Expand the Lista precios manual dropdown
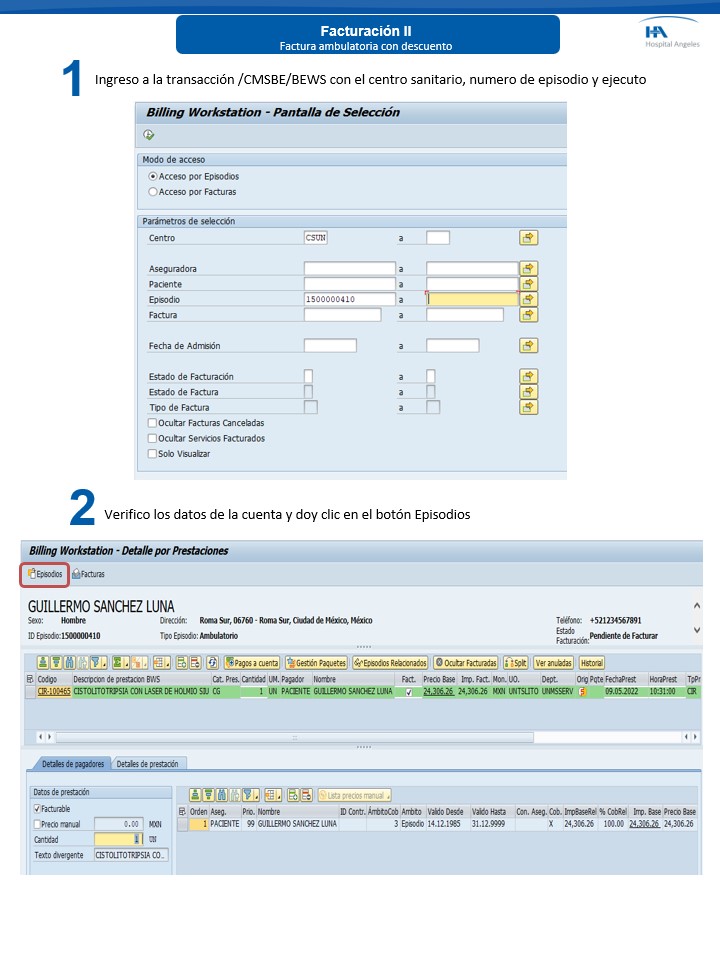The height and width of the screenshot is (960, 720). 353,795
